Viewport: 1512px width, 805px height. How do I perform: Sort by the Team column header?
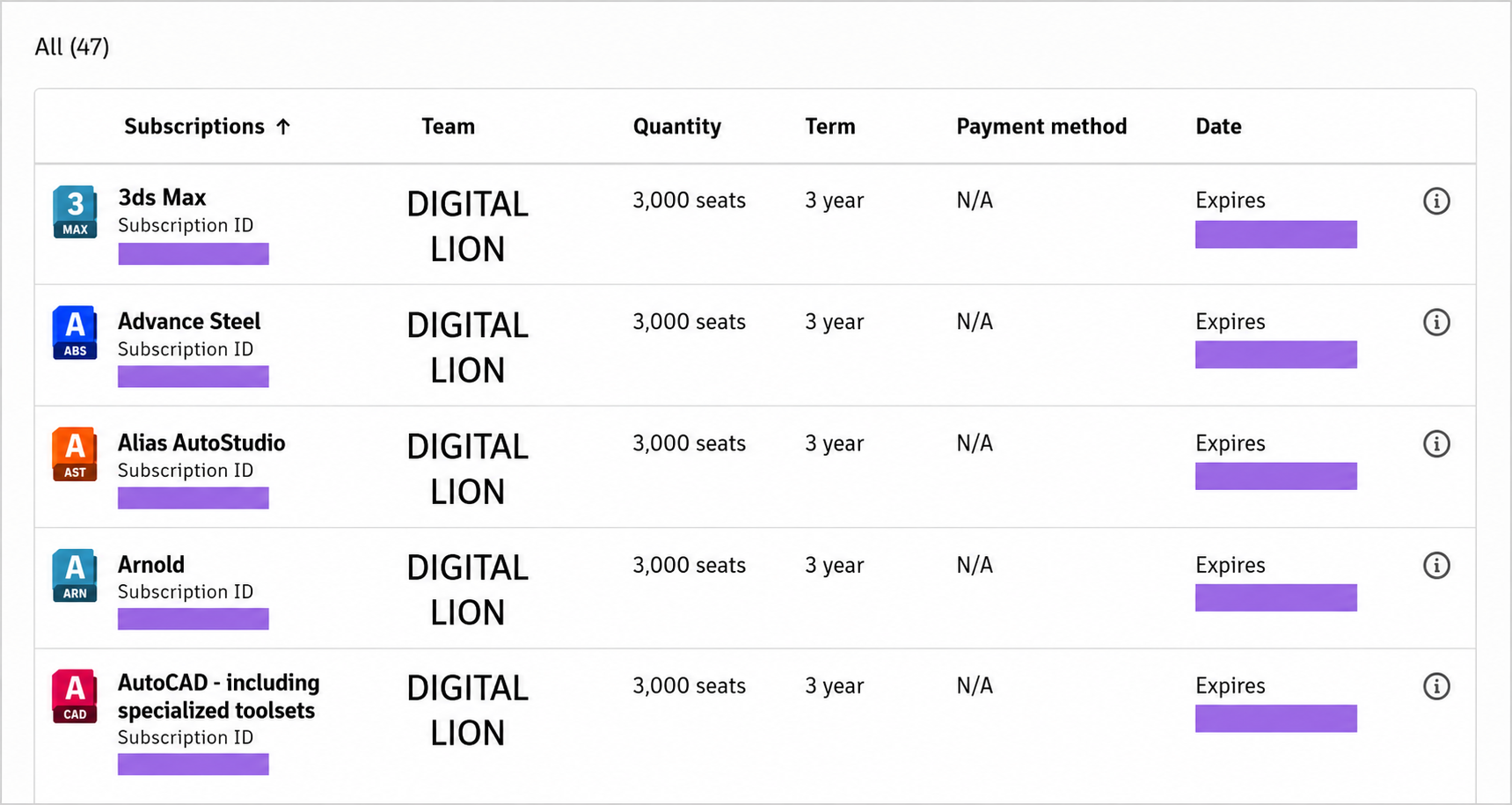click(448, 127)
